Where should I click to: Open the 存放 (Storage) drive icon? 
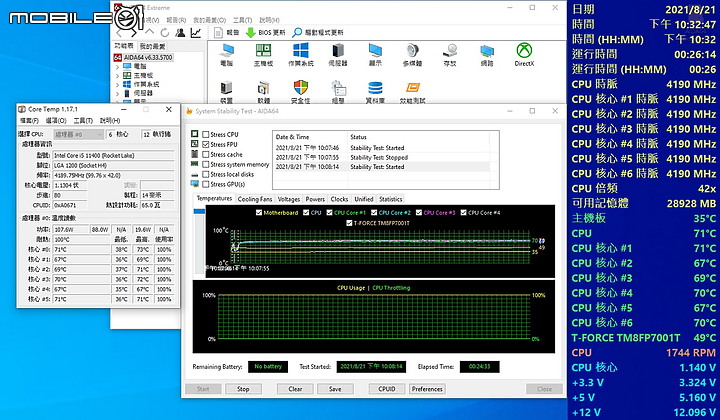[450, 50]
